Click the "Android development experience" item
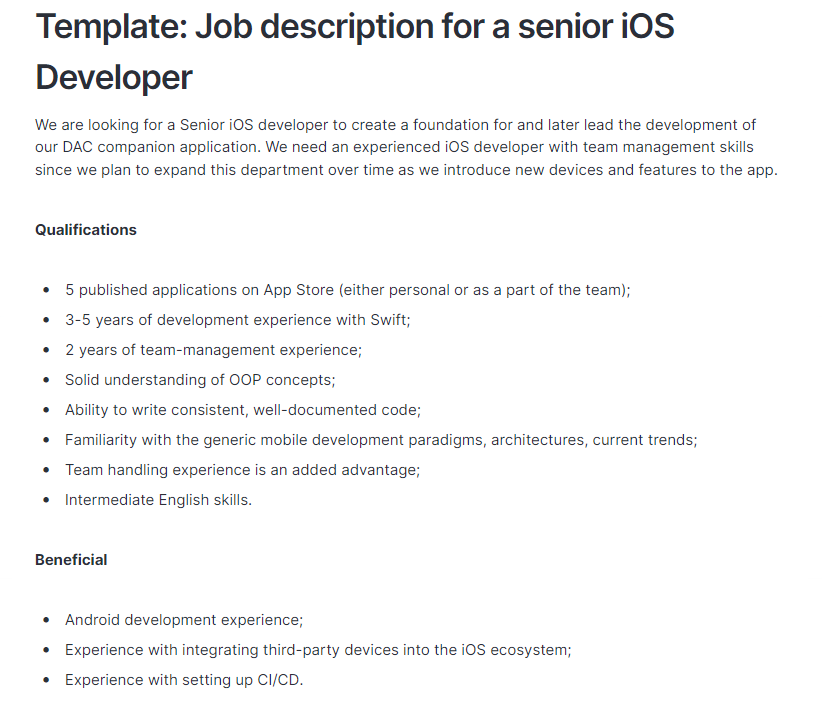This screenshot has width=822, height=701. click(x=184, y=620)
